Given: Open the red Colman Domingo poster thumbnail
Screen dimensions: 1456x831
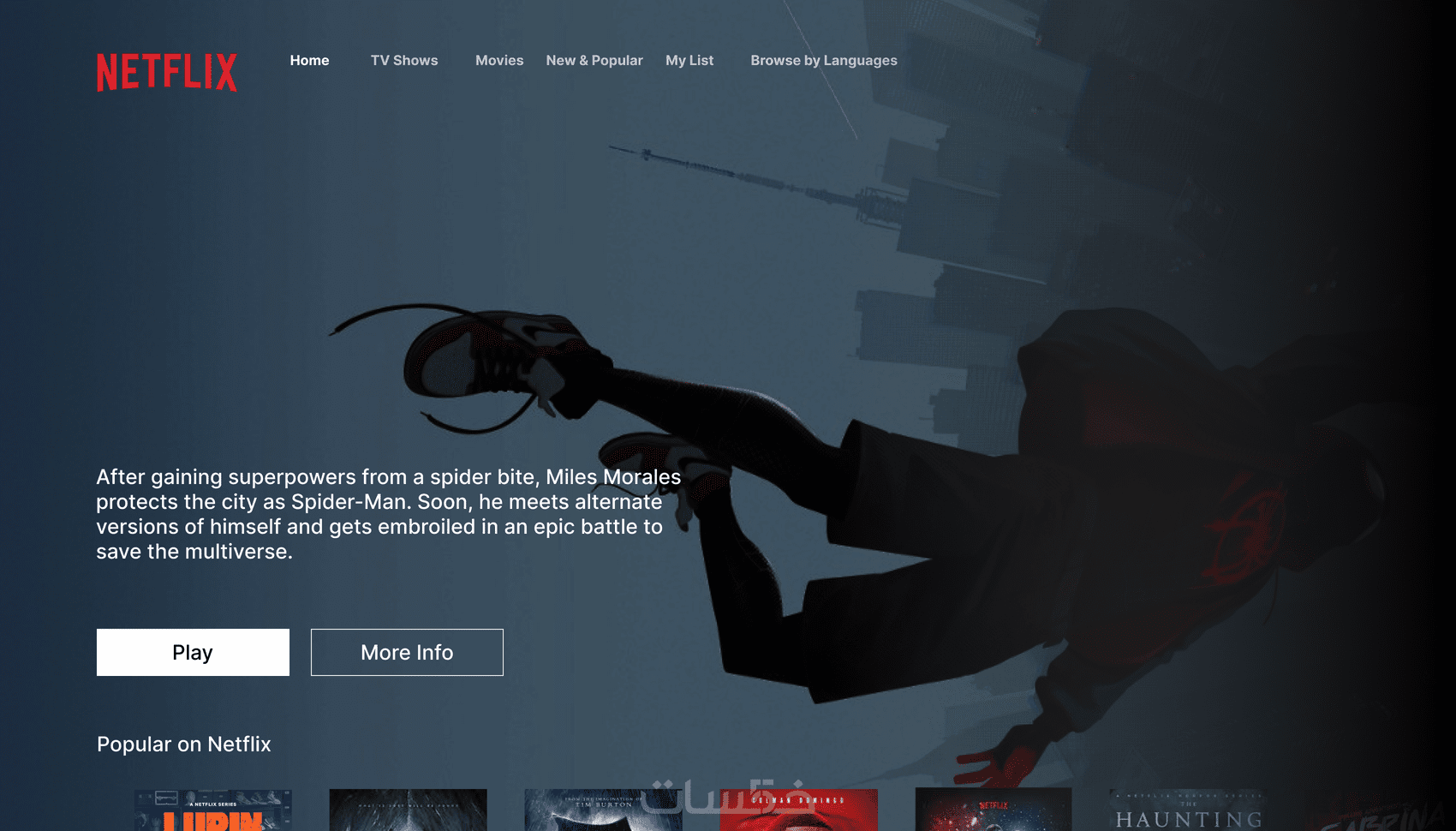Looking at the screenshot, I should pos(799,810).
